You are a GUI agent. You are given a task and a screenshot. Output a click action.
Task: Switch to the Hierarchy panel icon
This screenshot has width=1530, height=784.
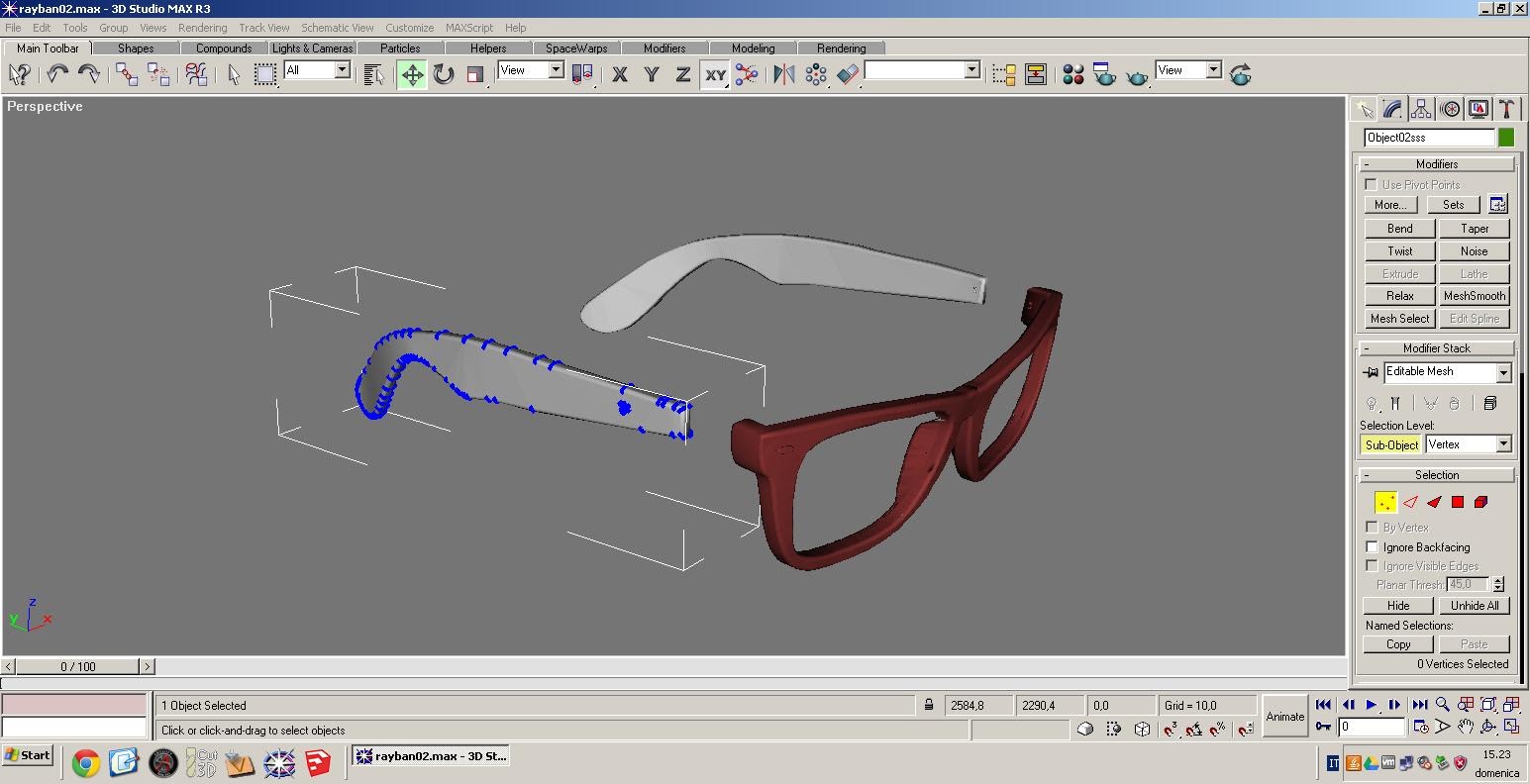[x=1421, y=109]
